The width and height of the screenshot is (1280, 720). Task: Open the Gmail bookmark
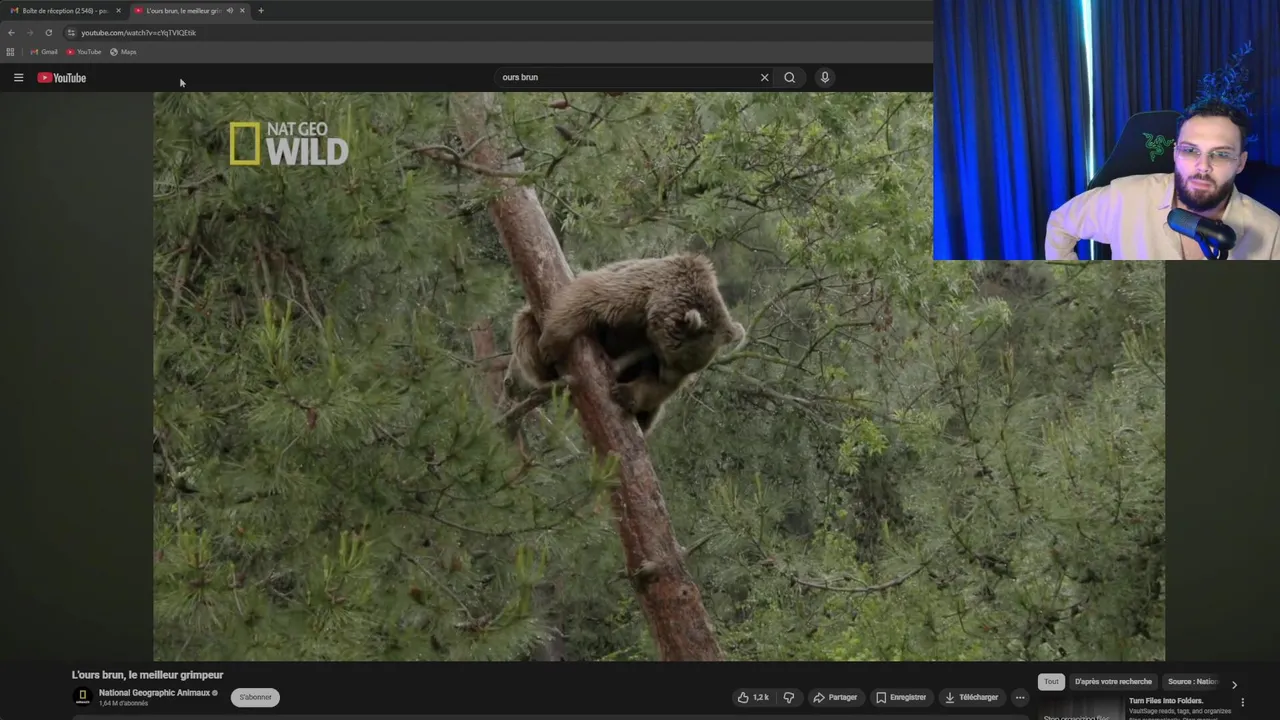tap(44, 52)
